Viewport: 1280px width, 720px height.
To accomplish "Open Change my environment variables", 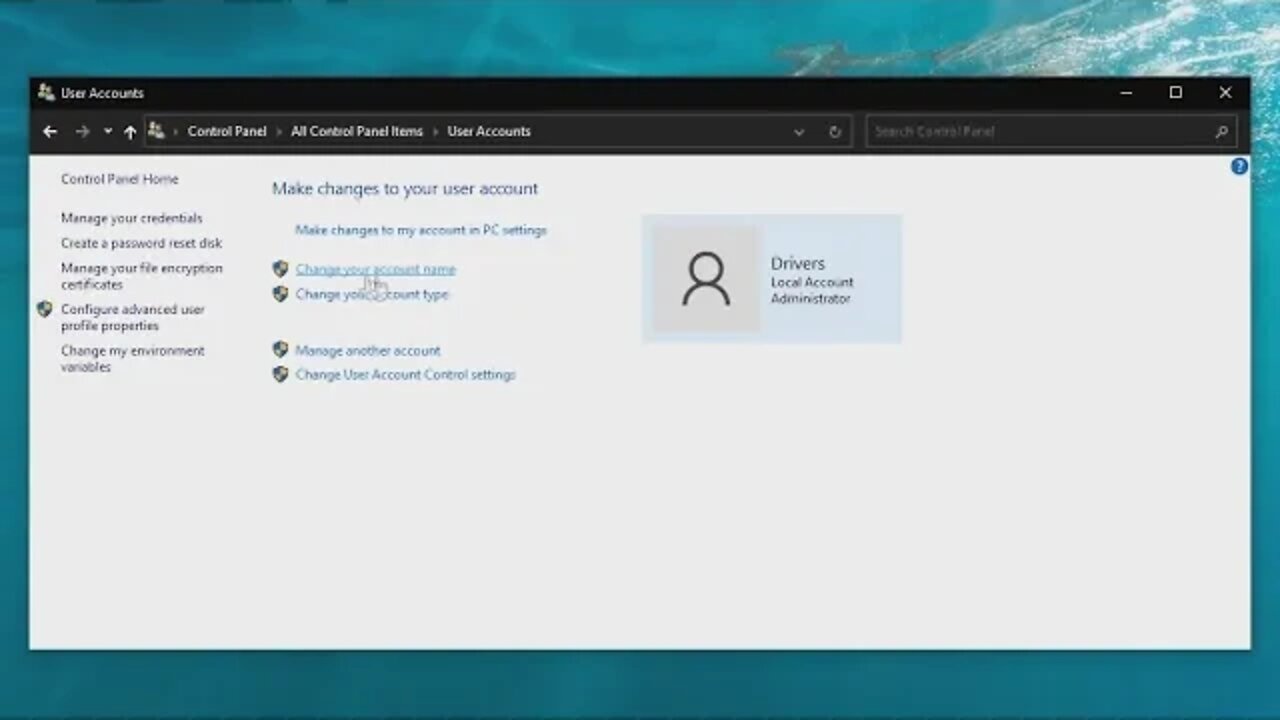I will pyautogui.click(x=132, y=358).
